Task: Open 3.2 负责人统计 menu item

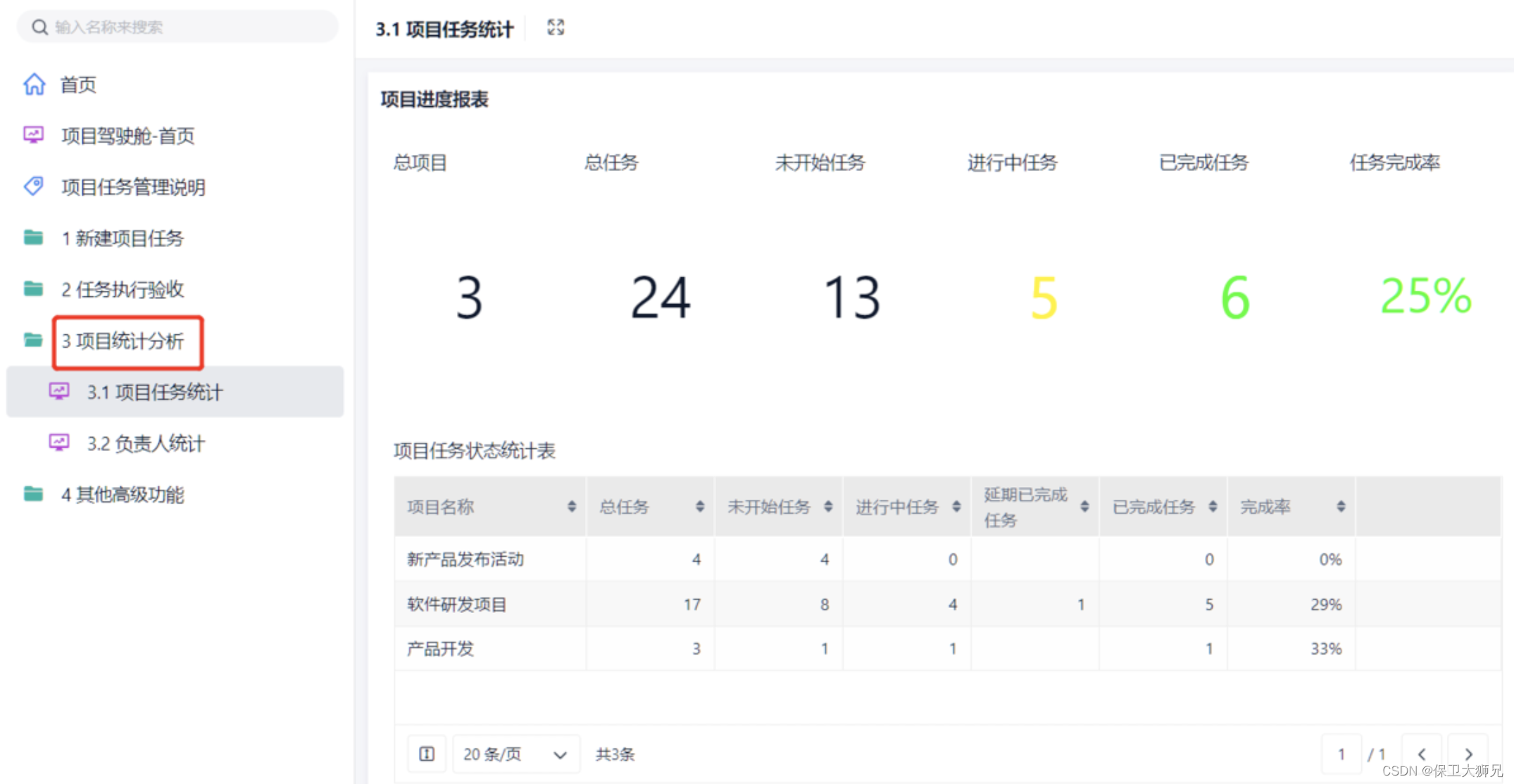Action: pyautogui.click(x=146, y=443)
